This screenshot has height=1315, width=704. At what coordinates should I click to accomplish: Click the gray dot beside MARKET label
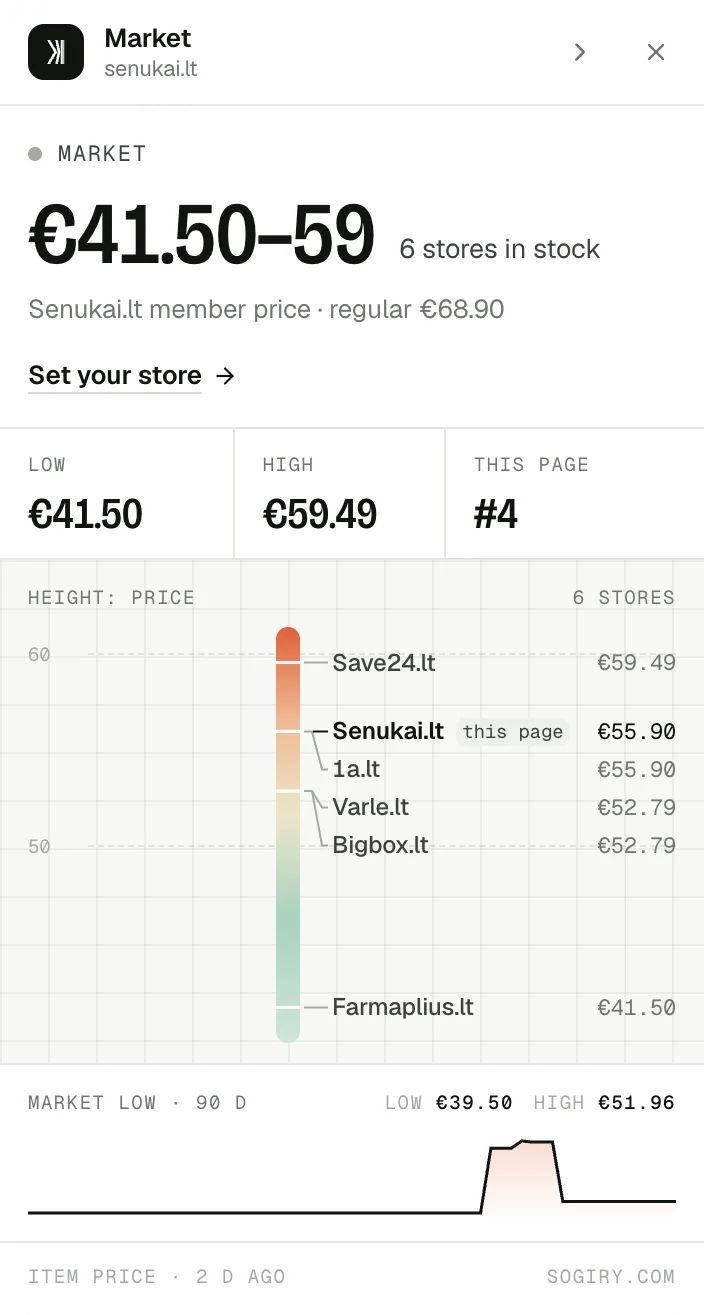click(x=35, y=154)
